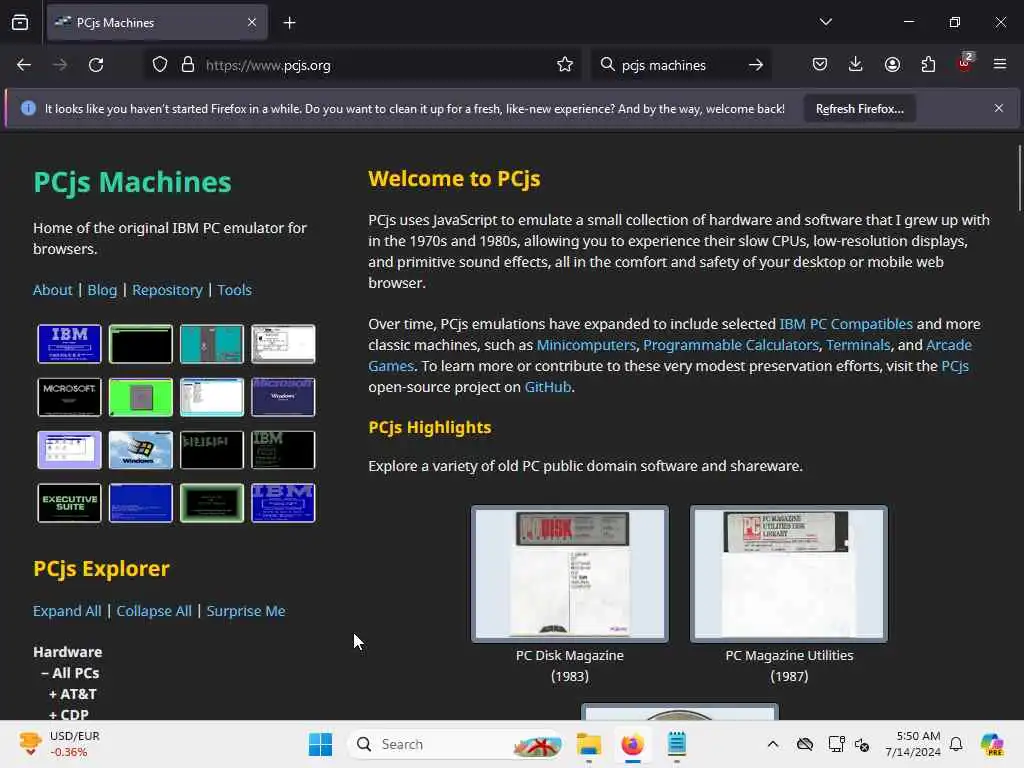This screenshot has width=1024, height=768.
Task: Click the search box containing pcjs machines
Action: [x=679, y=65]
